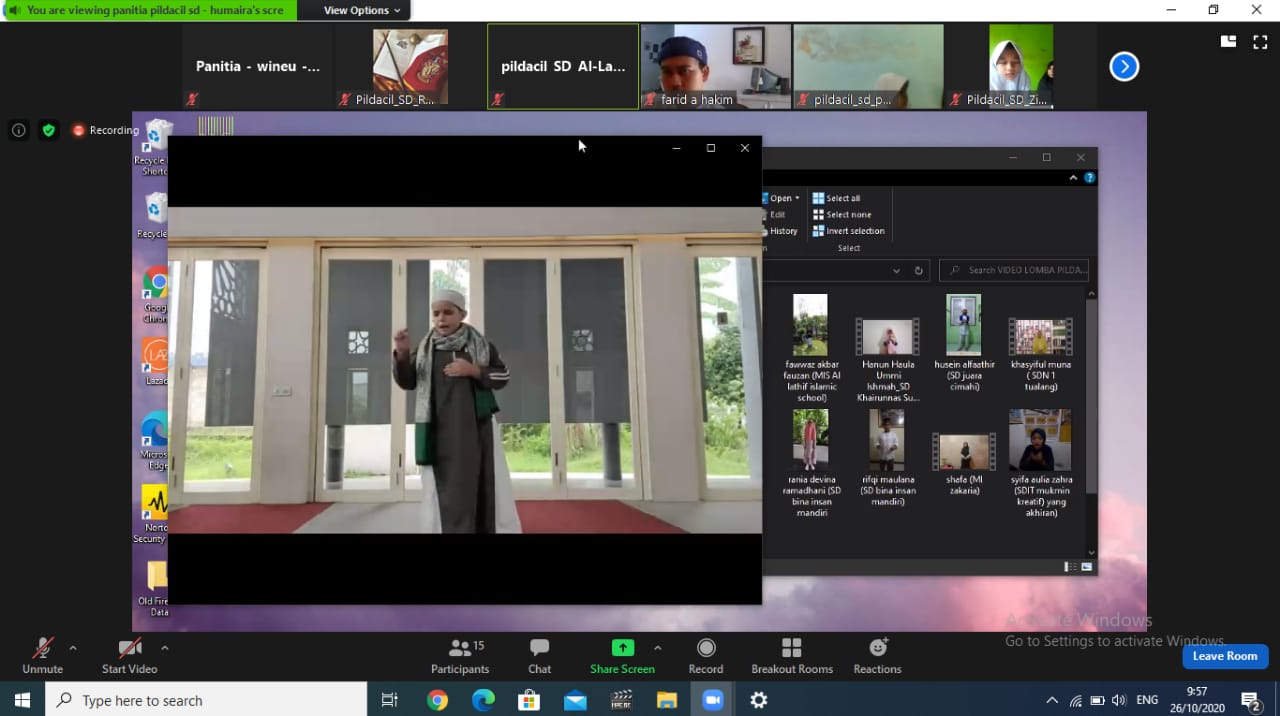The image size is (1280, 716).
Task: Select the Panitia - wineu participant tile
Action: (258, 67)
